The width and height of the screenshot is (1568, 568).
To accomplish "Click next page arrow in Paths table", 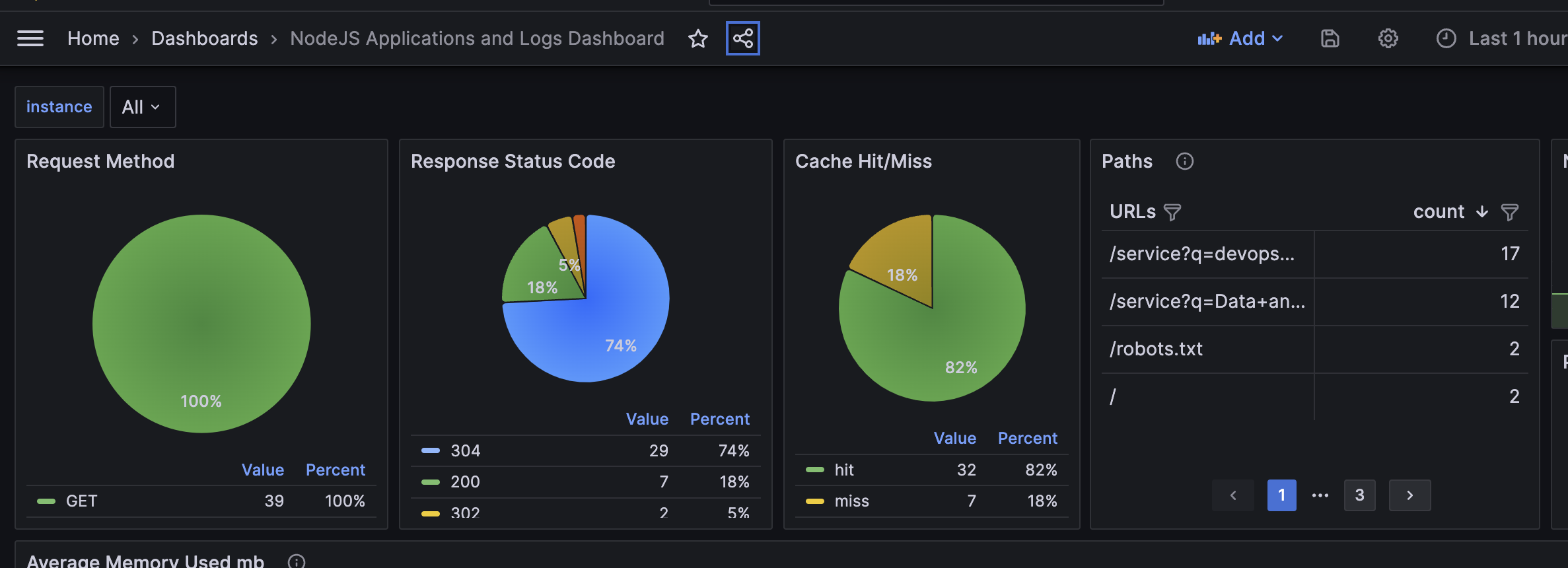I will [x=1409, y=495].
